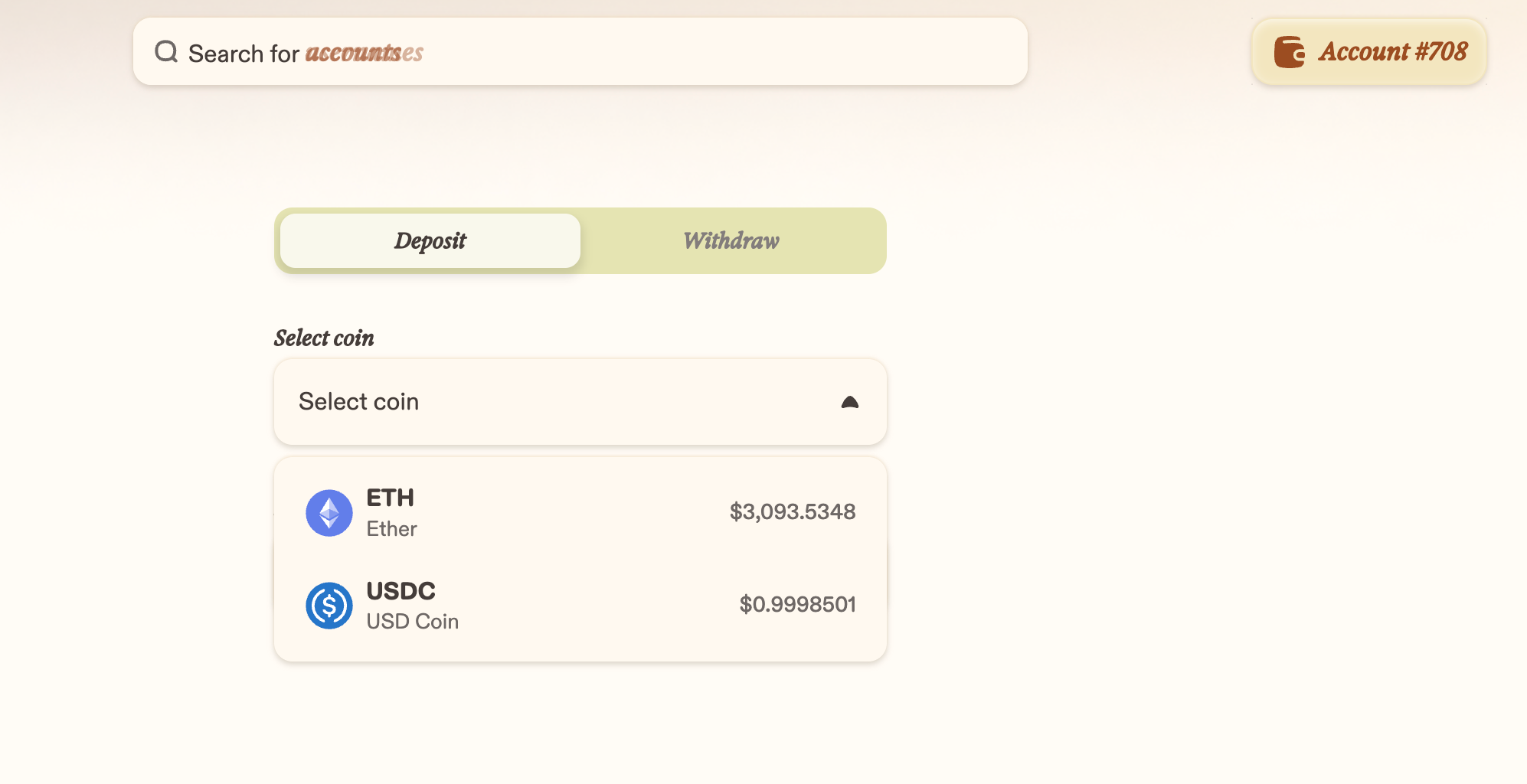Click the Ethereum diamond logo icon
This screenshot has height=784, width=1527.
(329, 513)
